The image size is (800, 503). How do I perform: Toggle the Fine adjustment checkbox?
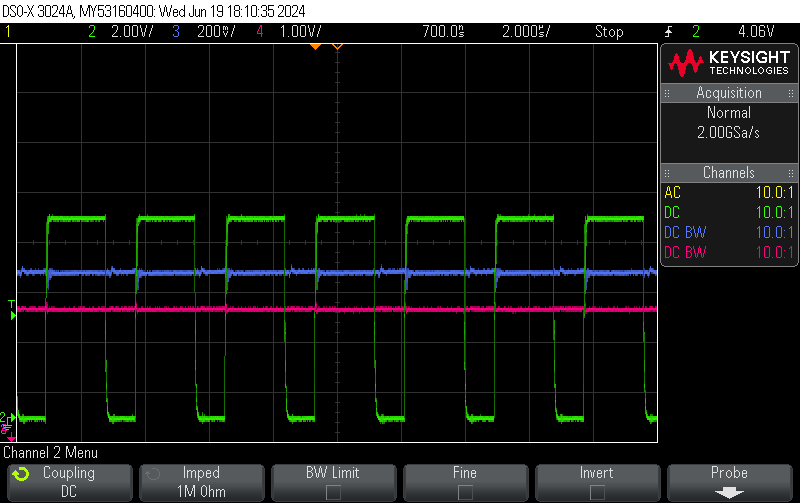tap(465, 492)
